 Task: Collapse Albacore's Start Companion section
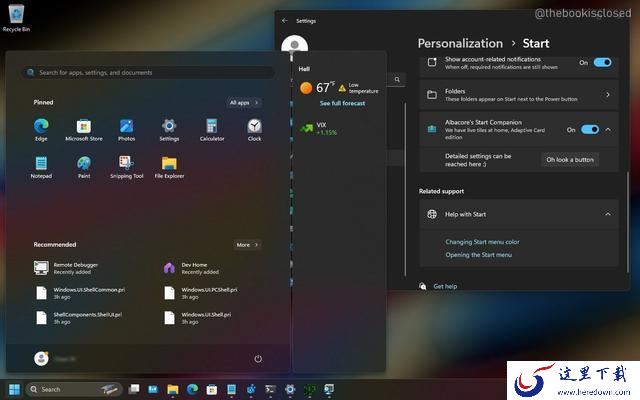coord(608,129)
